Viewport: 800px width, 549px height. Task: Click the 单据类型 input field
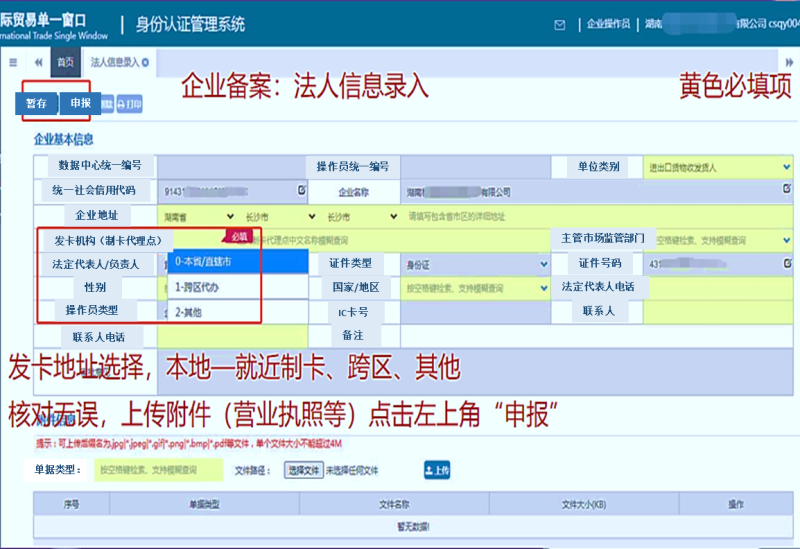(x=160, y=469)
